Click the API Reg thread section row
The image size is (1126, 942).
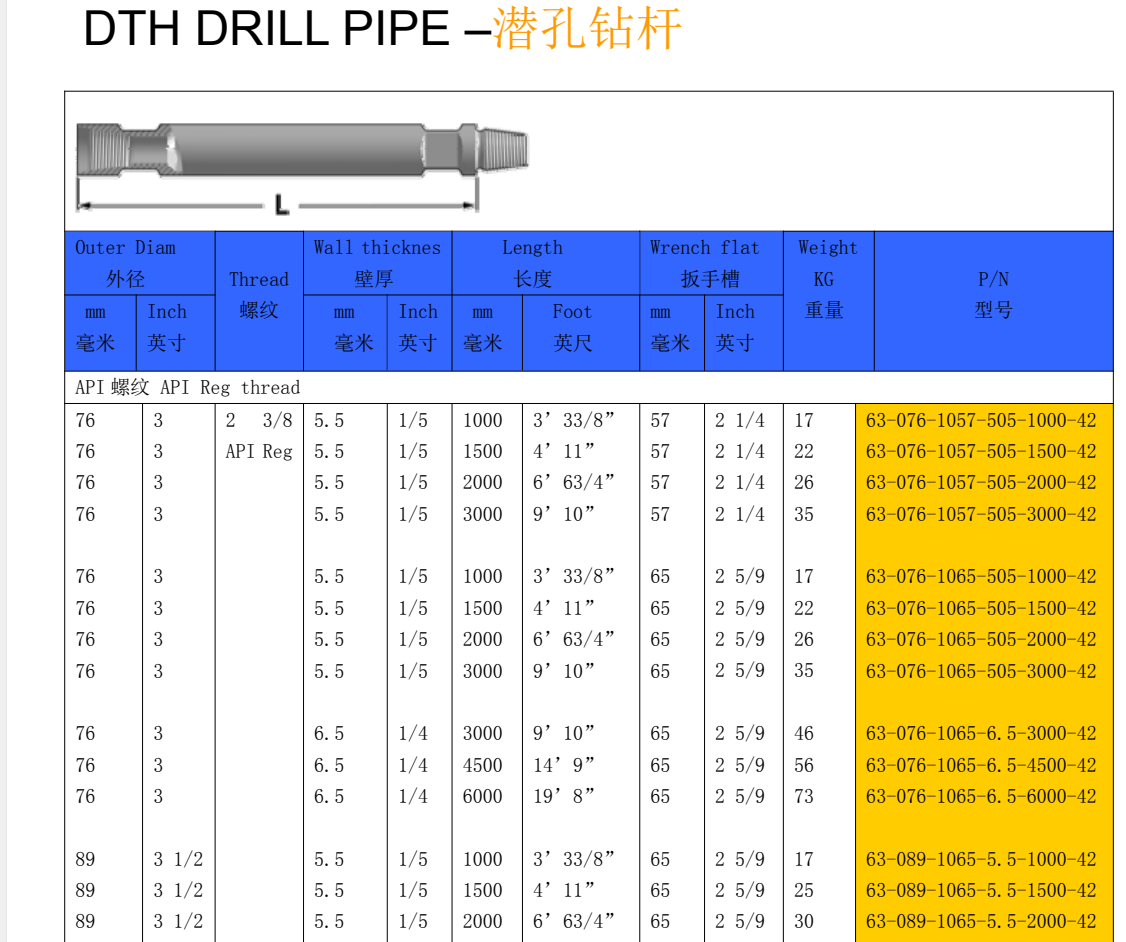click(187, 387)
